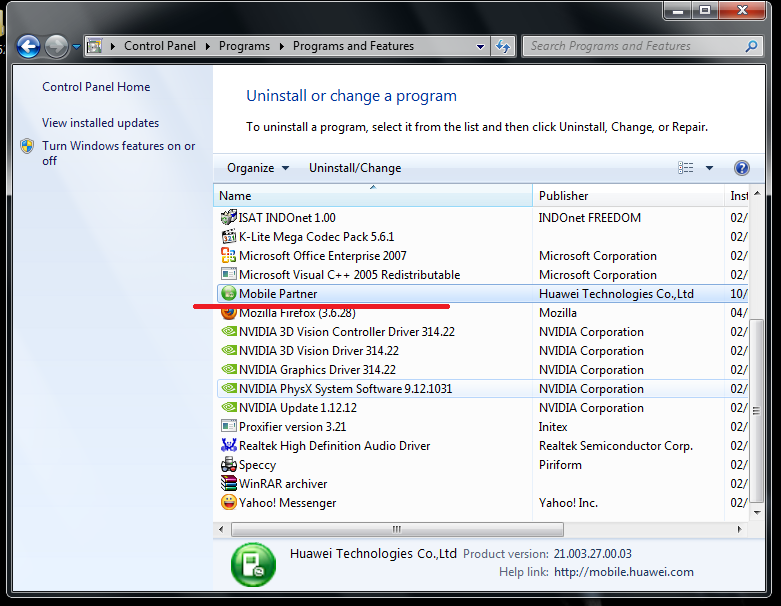This screenshot has width=781, height=606.
Task: Select Control Panel in the breadcrumb
Action: [160, 46]
